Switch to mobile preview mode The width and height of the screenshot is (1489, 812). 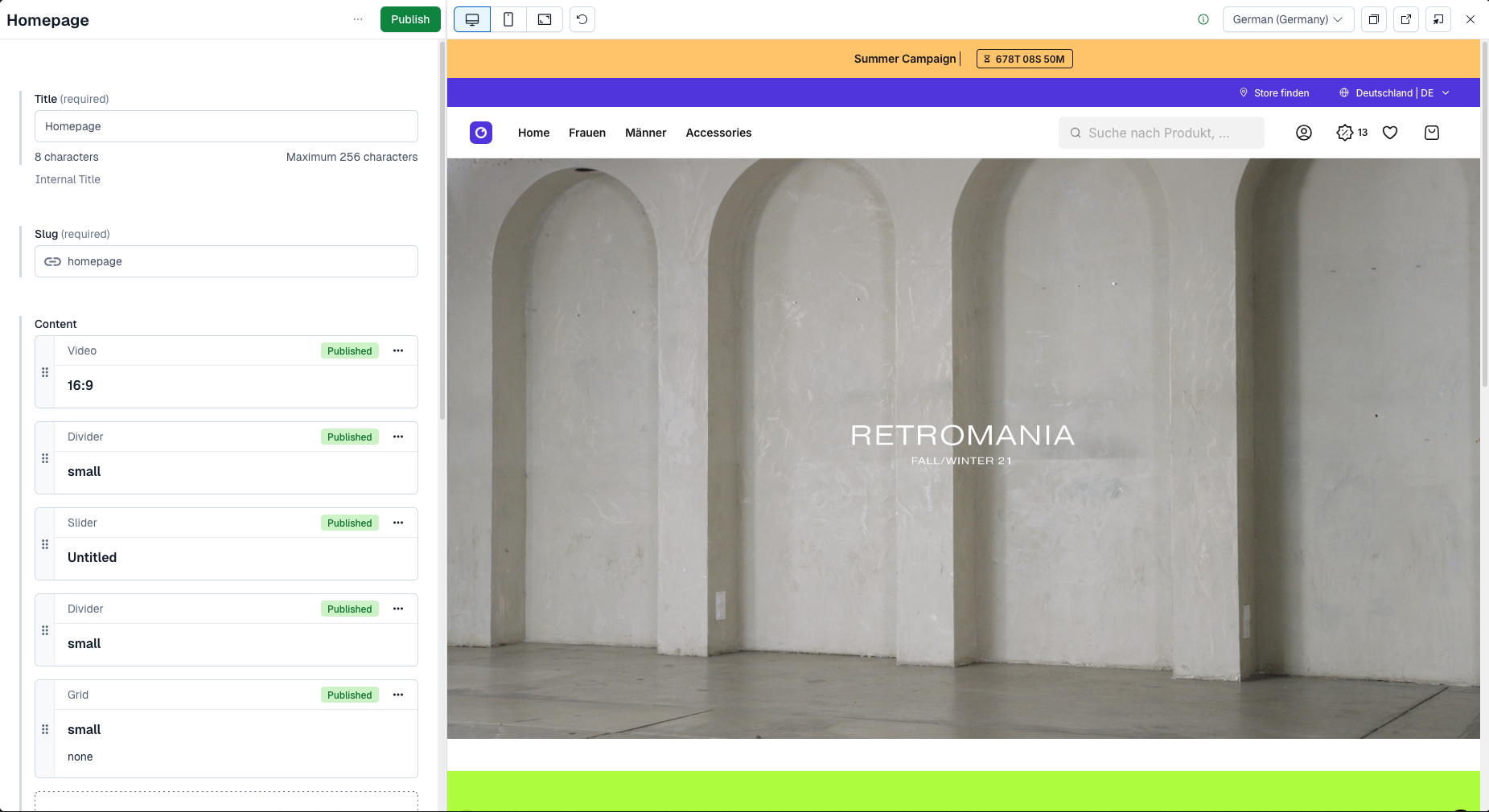(508, 19)
